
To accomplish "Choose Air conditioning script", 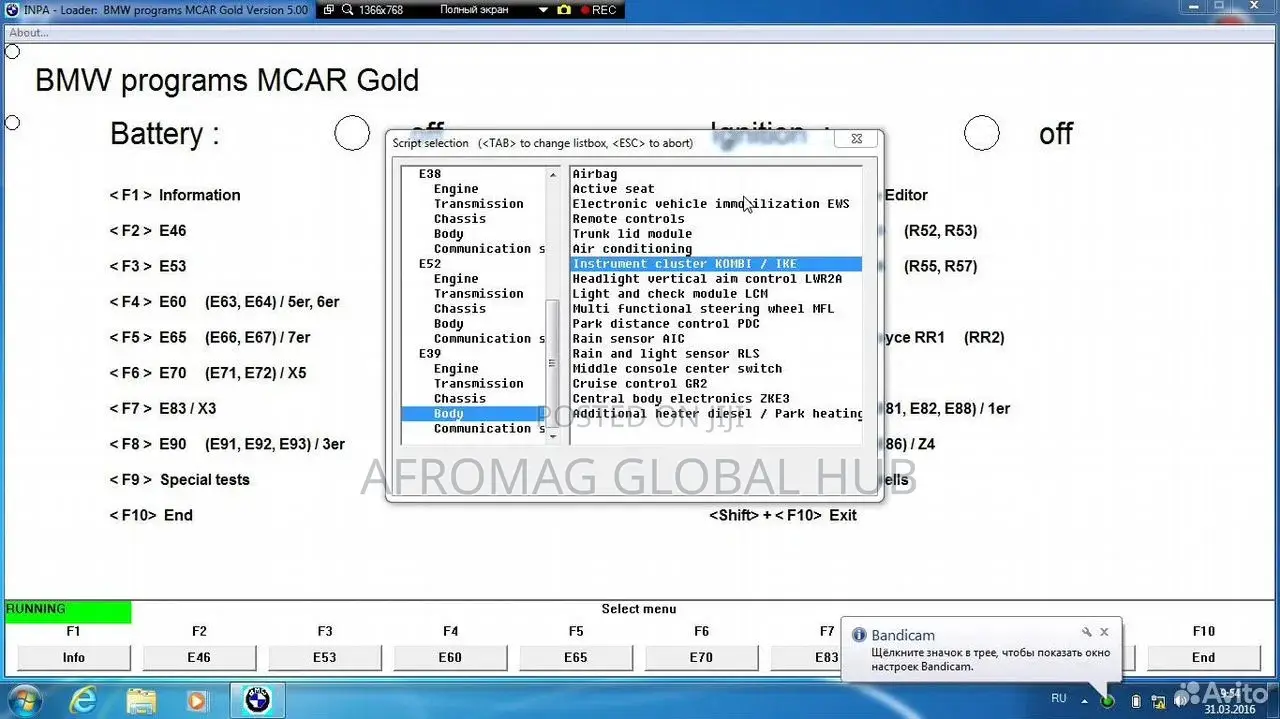I will point(632,249).
